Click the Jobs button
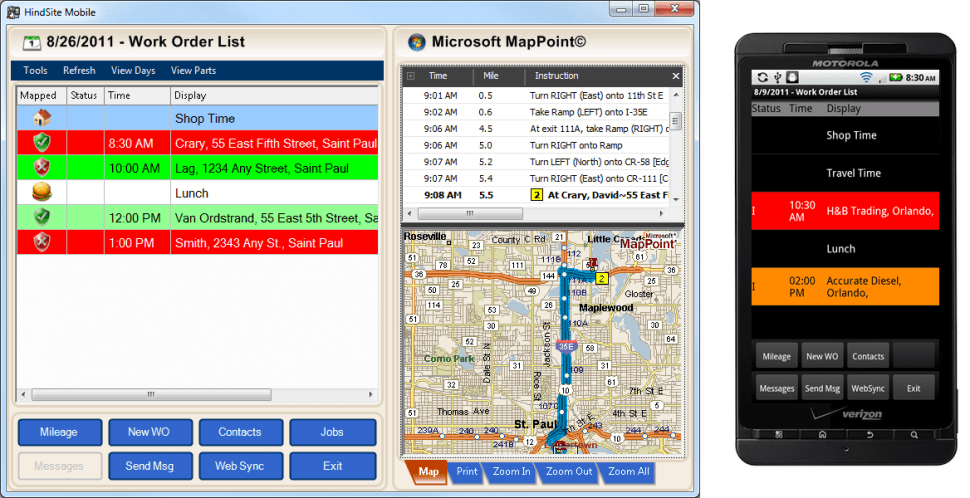This screenshot has width=970, height=498. (x=333, y=432)
